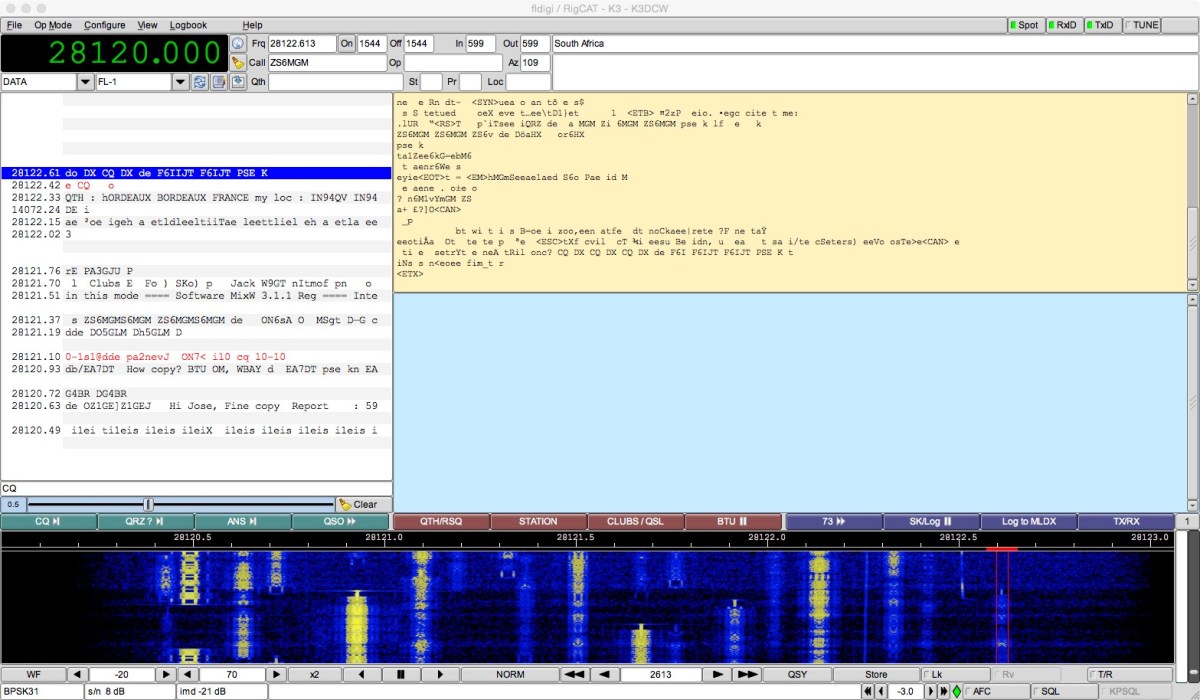Image resolution: width=1200 pixels, height=700 pixels.
Task: Click the fast-decrease button left of the -3.0 value
Action: click(867, 691)
